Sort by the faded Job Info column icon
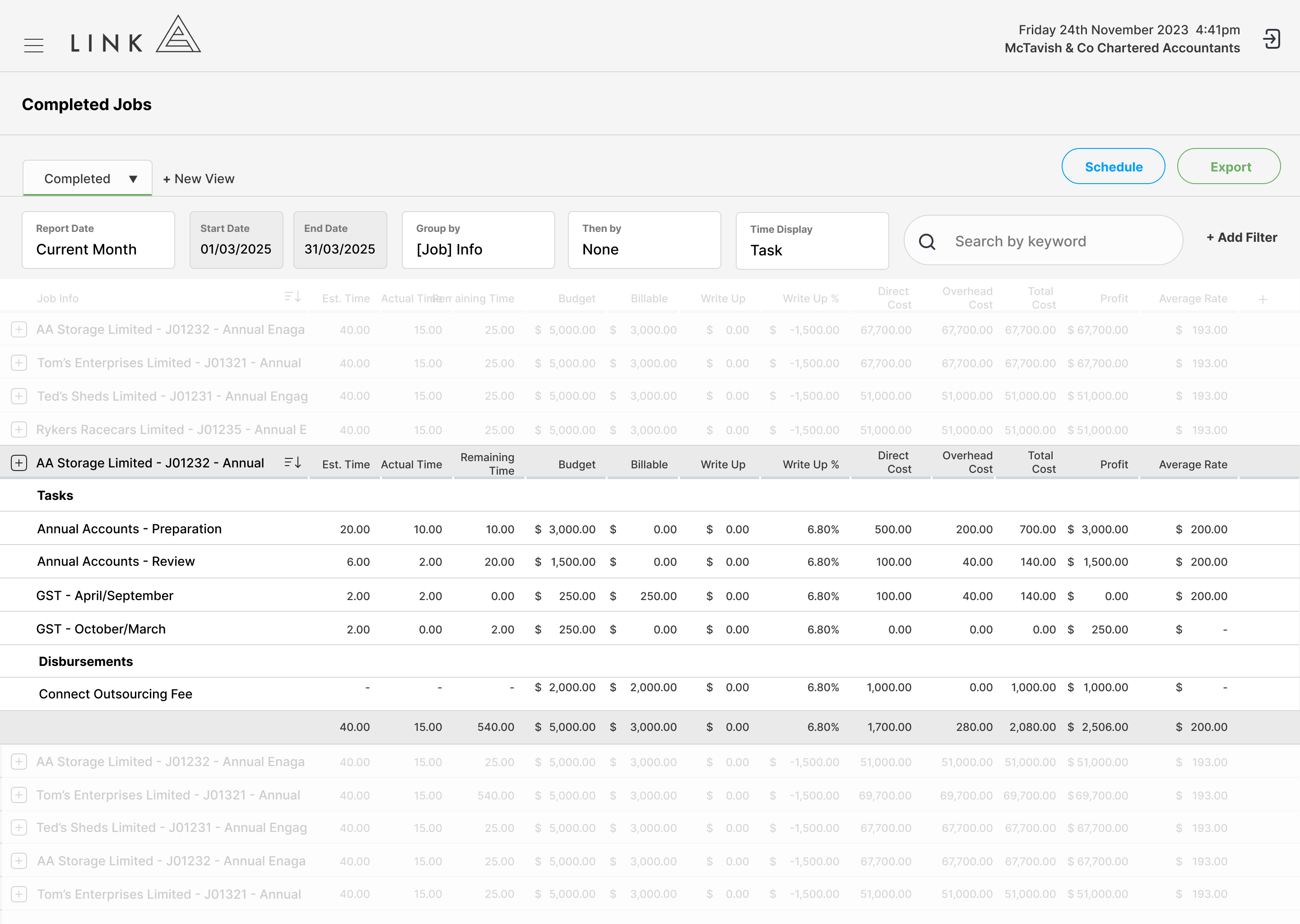 [x=292, y=297]
